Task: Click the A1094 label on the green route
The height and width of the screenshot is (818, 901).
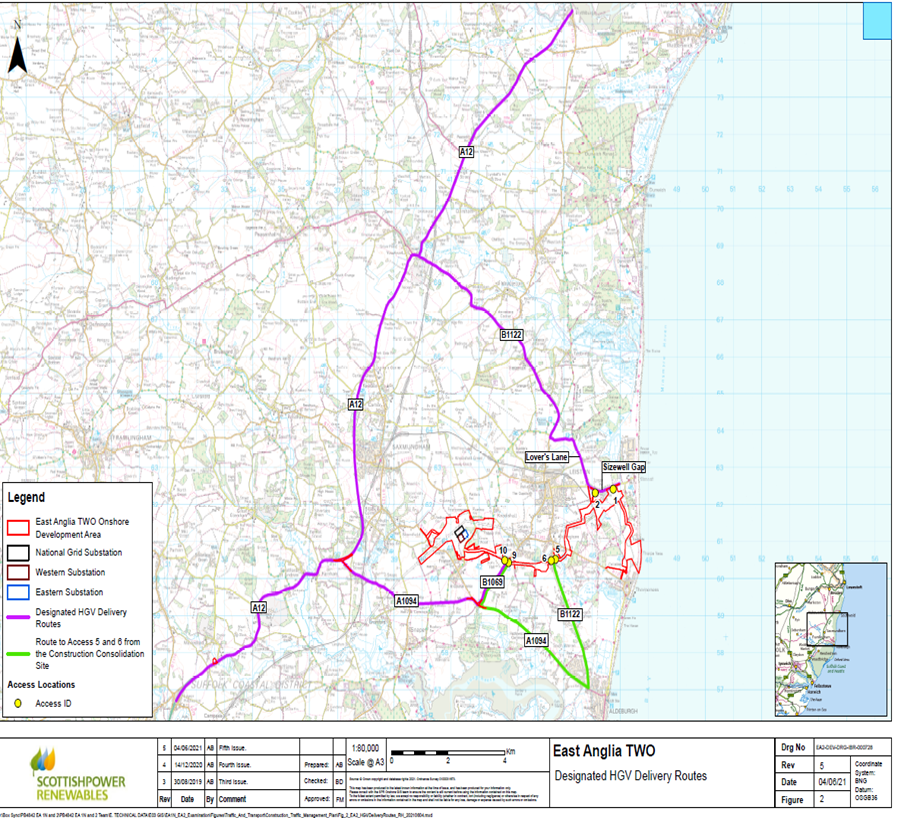Action: 537,639
